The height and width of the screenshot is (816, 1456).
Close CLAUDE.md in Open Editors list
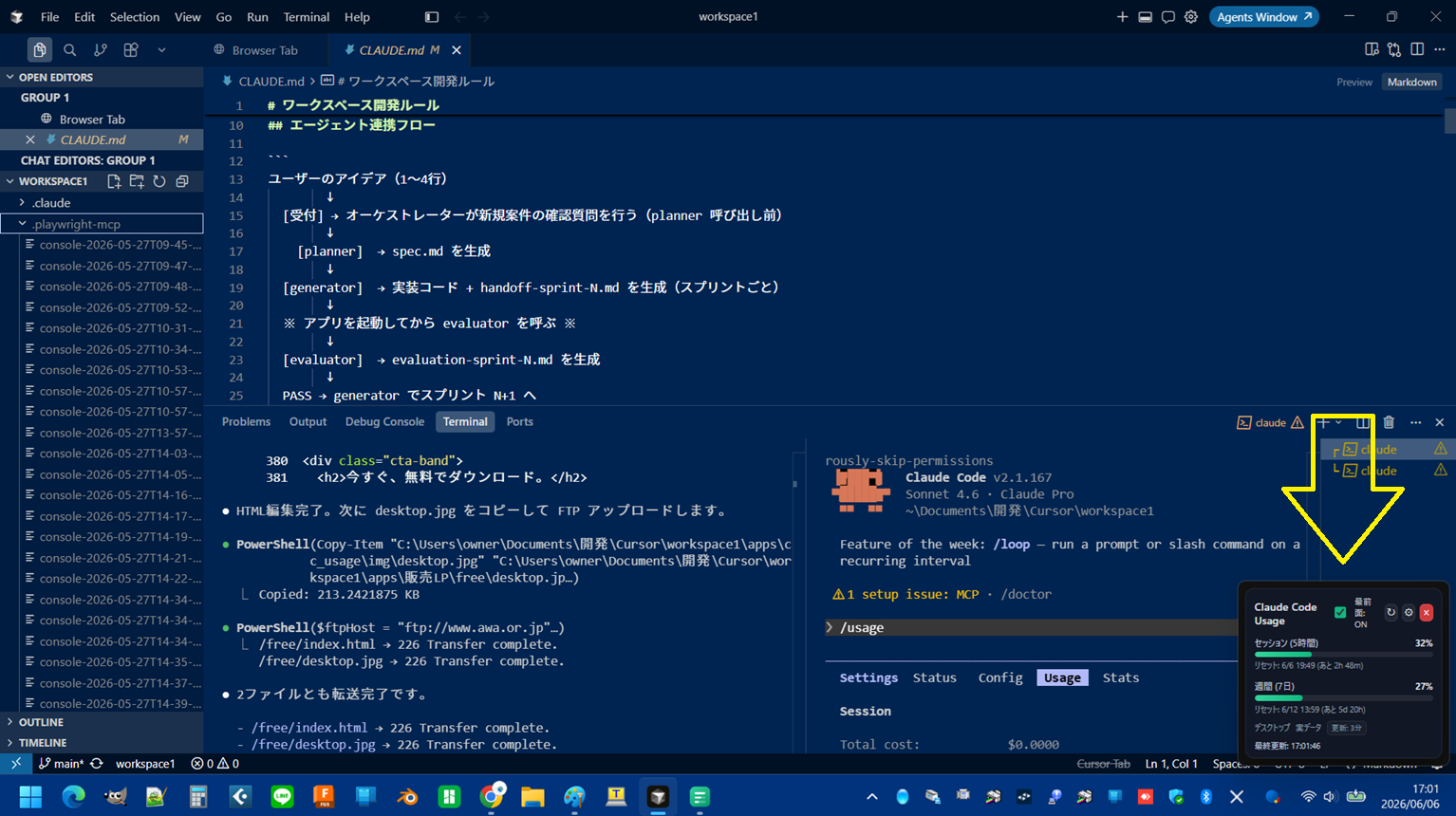click(30, 139)
